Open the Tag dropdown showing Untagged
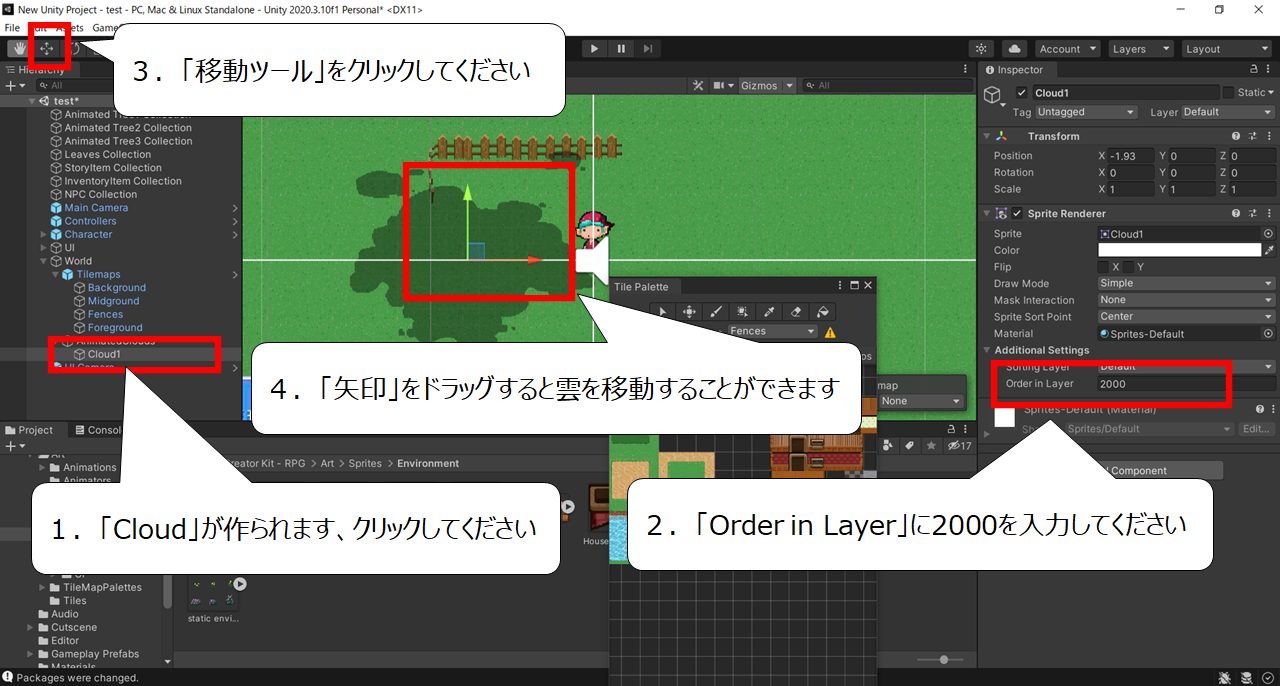1280x686 pixels. 1087,112
